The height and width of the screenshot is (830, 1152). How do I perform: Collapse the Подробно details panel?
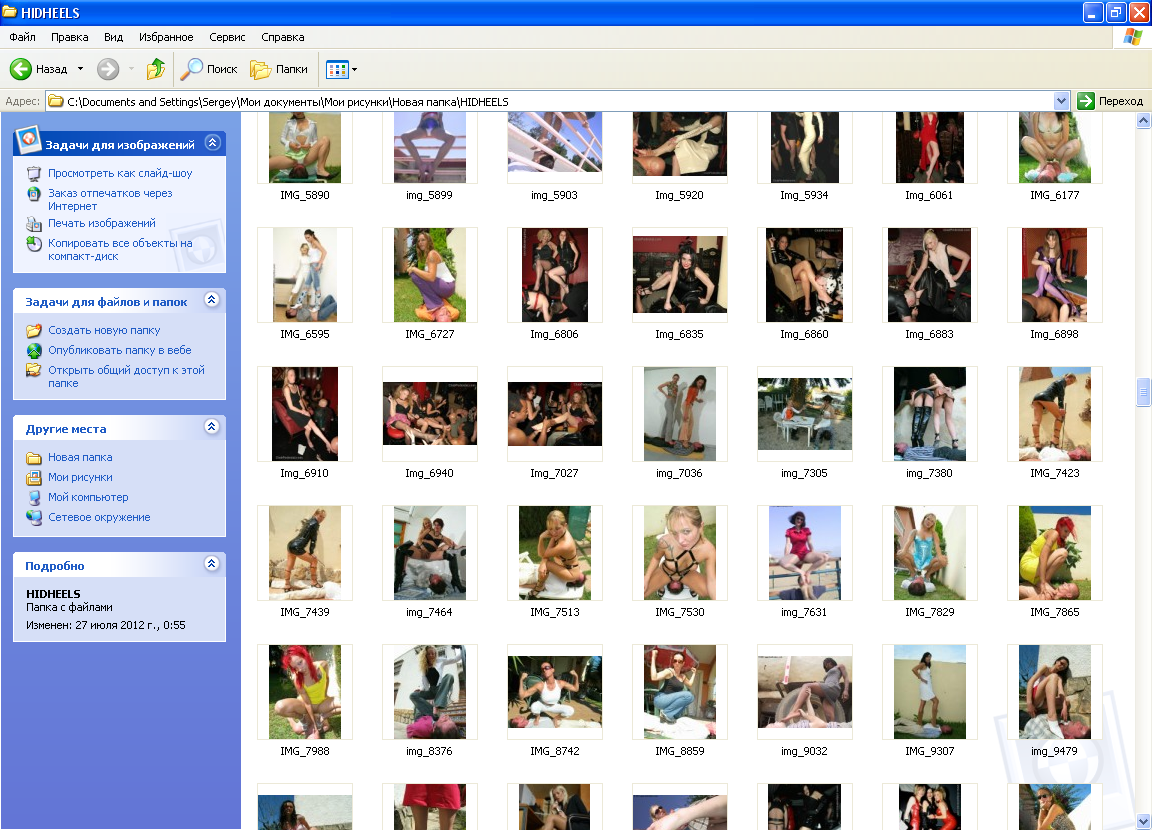(x=212, y=563)
